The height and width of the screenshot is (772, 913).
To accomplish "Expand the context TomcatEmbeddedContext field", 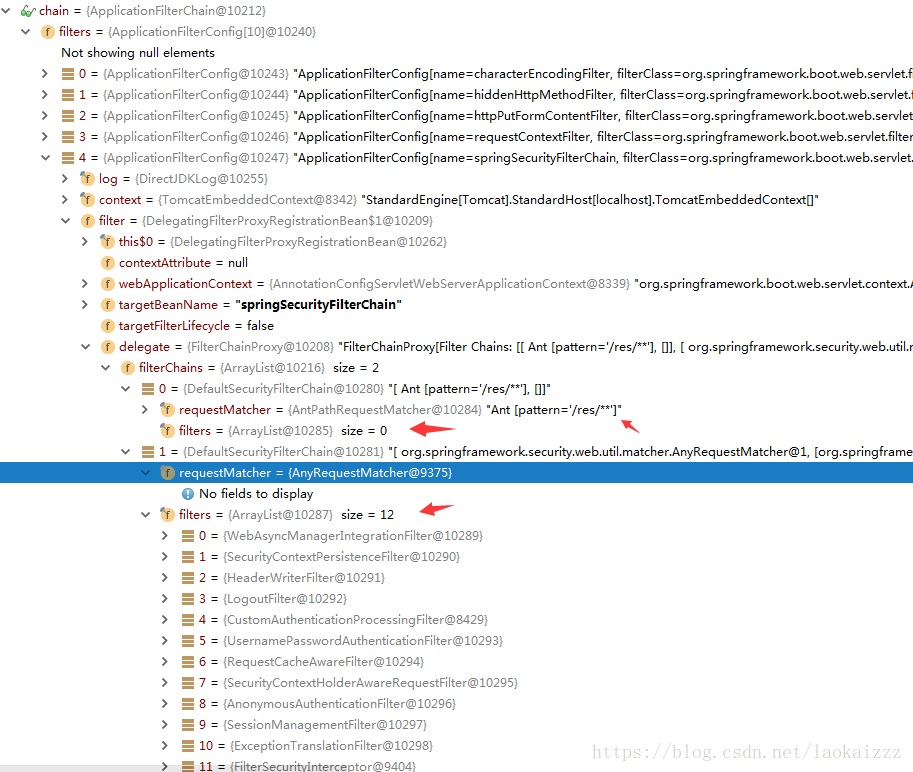I will tap(65, 199).
